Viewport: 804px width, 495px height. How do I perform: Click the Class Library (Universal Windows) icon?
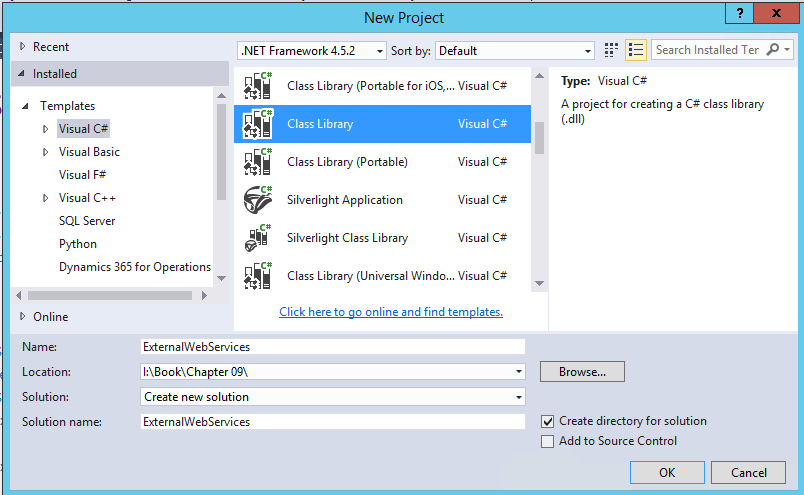pyautogui.click(x=258, y=275)
